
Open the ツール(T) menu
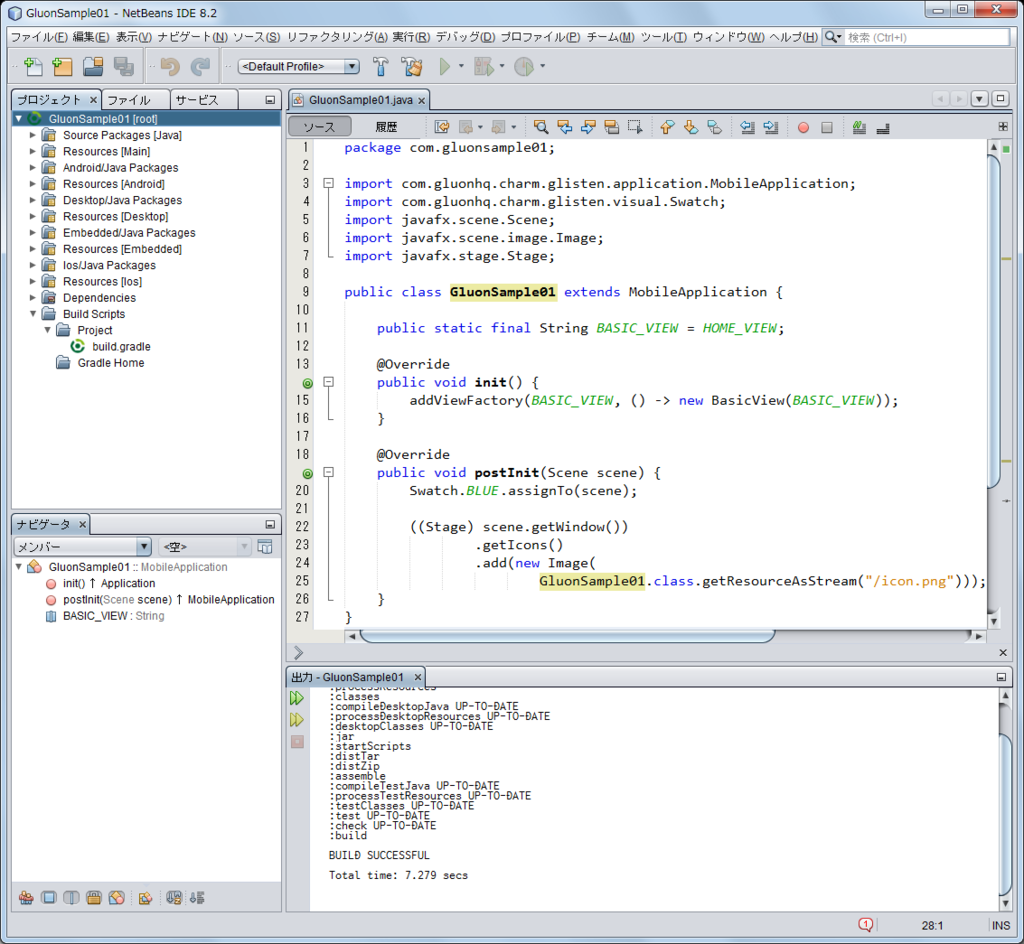(663, 37)
